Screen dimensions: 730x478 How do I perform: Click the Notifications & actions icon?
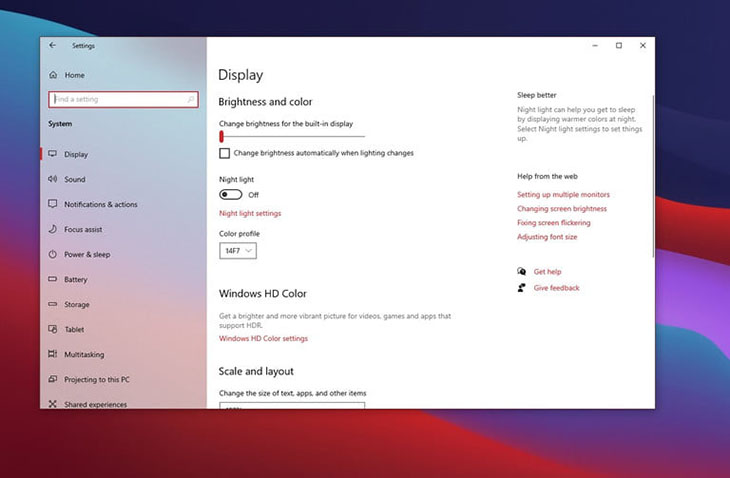[53, 204]
